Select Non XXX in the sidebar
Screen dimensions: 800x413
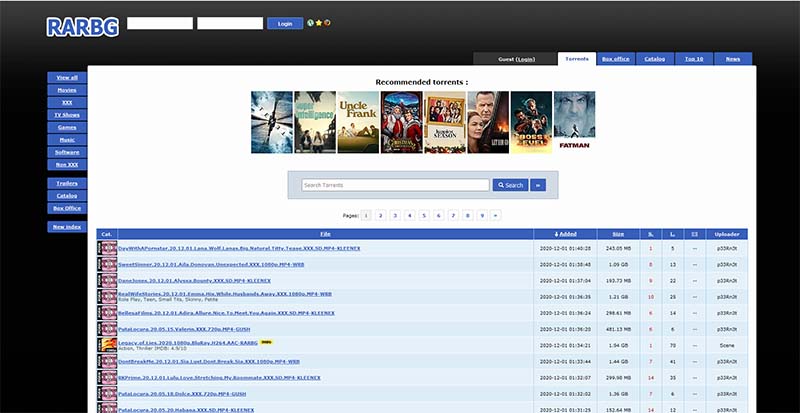(67, 164)
